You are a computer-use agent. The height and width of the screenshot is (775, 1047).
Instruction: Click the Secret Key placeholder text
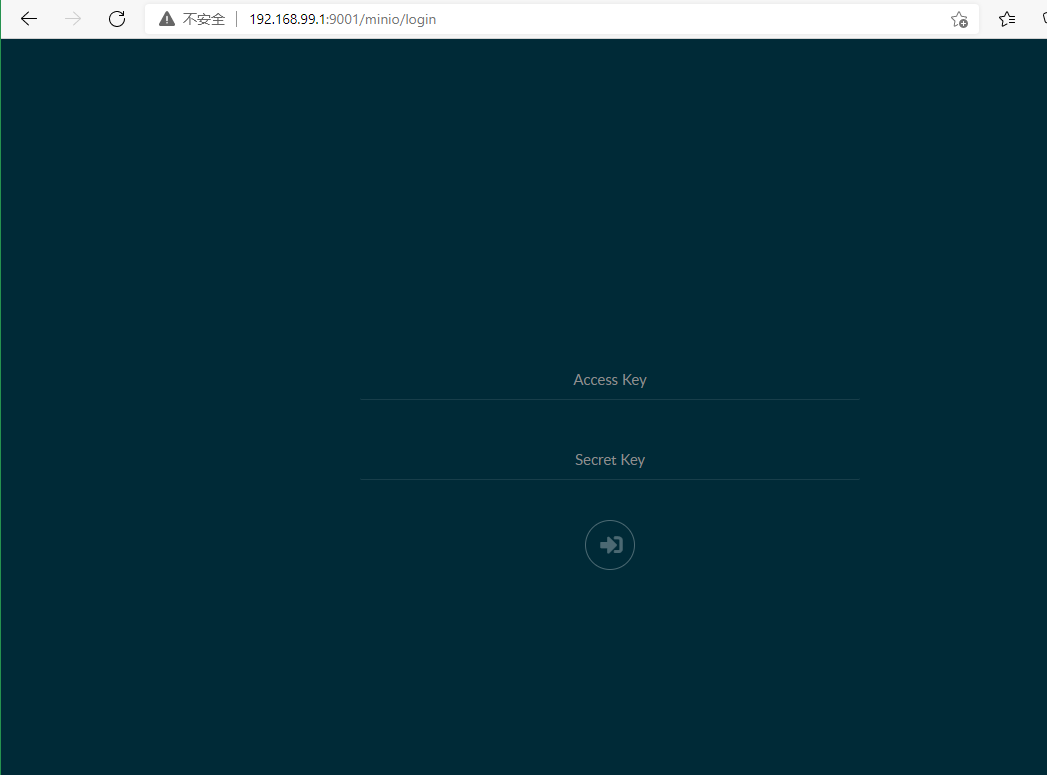[609, 460]
